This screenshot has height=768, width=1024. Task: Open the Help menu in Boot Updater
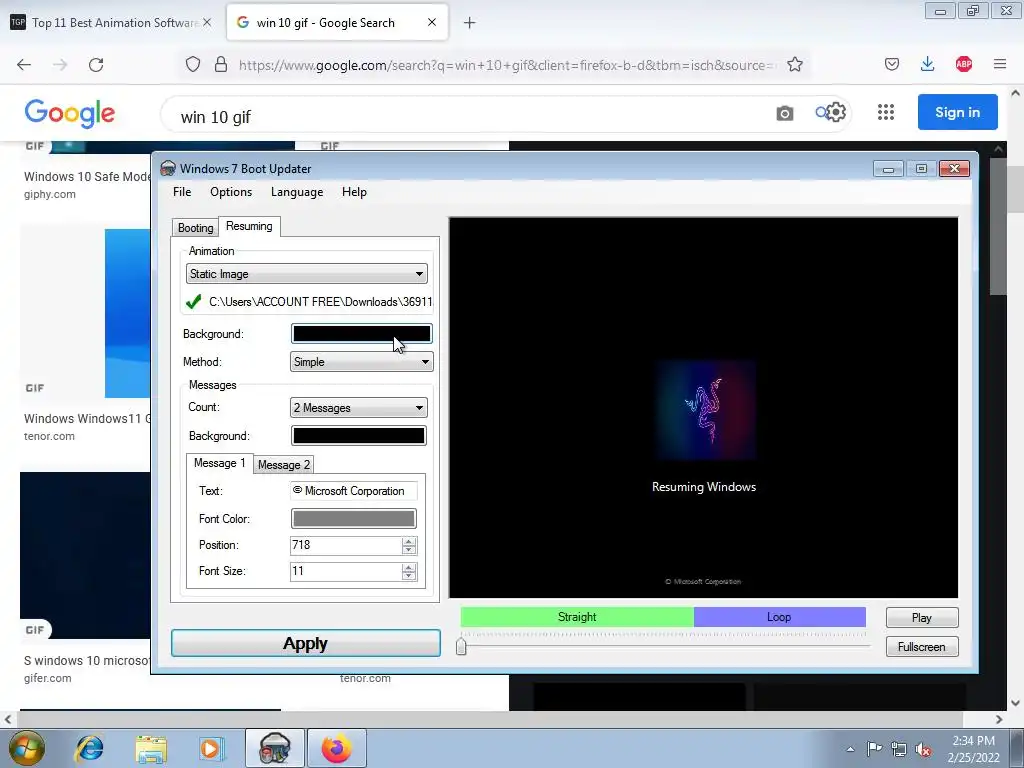(x=354, y=192)
